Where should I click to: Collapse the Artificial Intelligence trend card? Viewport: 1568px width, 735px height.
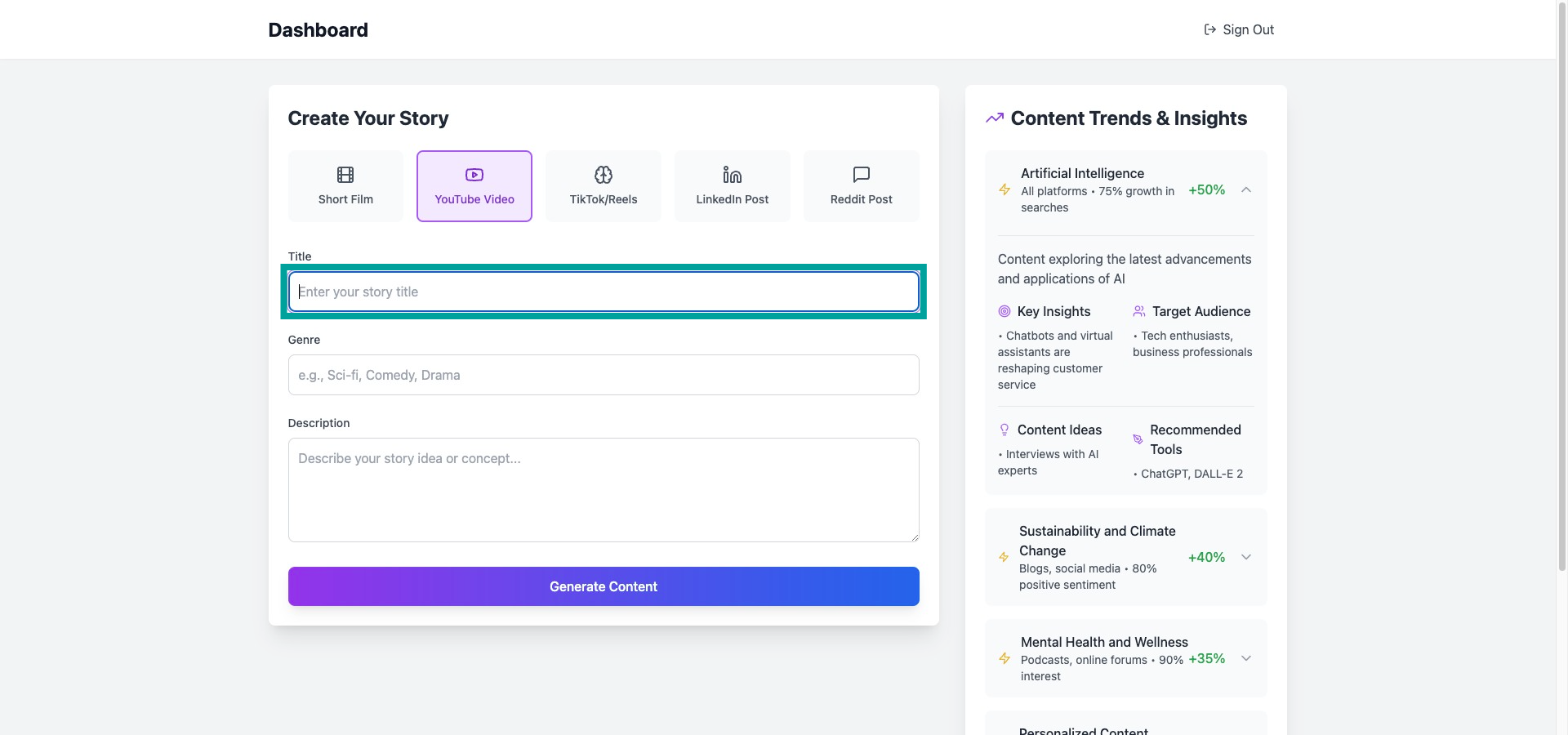tap(1246, 190)
